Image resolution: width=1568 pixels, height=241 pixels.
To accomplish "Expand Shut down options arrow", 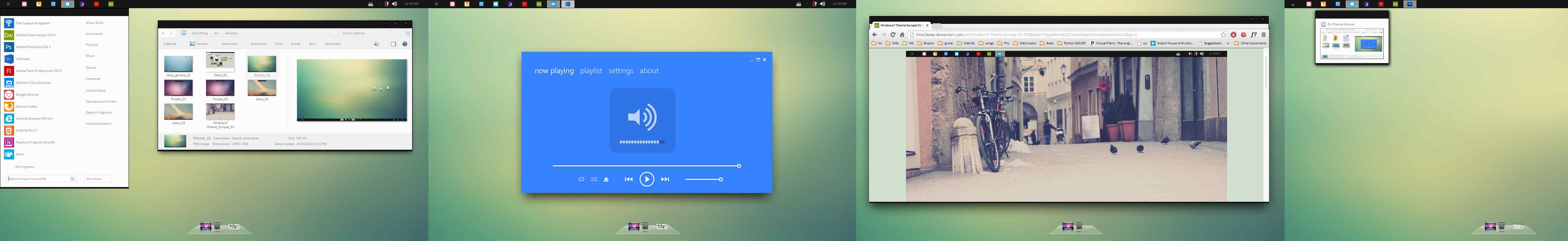I will [108, 179].
